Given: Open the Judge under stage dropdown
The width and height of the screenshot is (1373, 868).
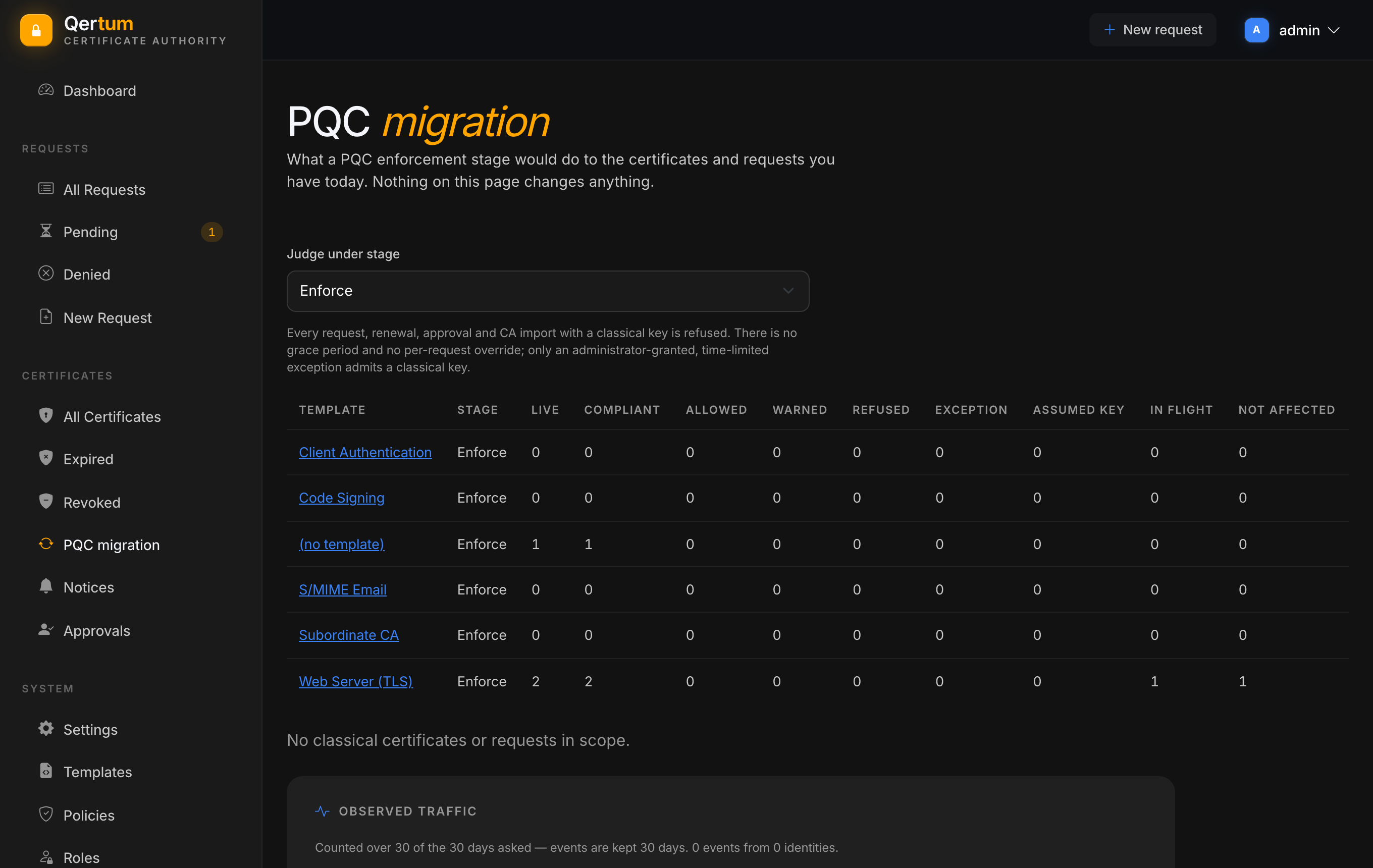Looking at the screenshot, I should (547, 291).
